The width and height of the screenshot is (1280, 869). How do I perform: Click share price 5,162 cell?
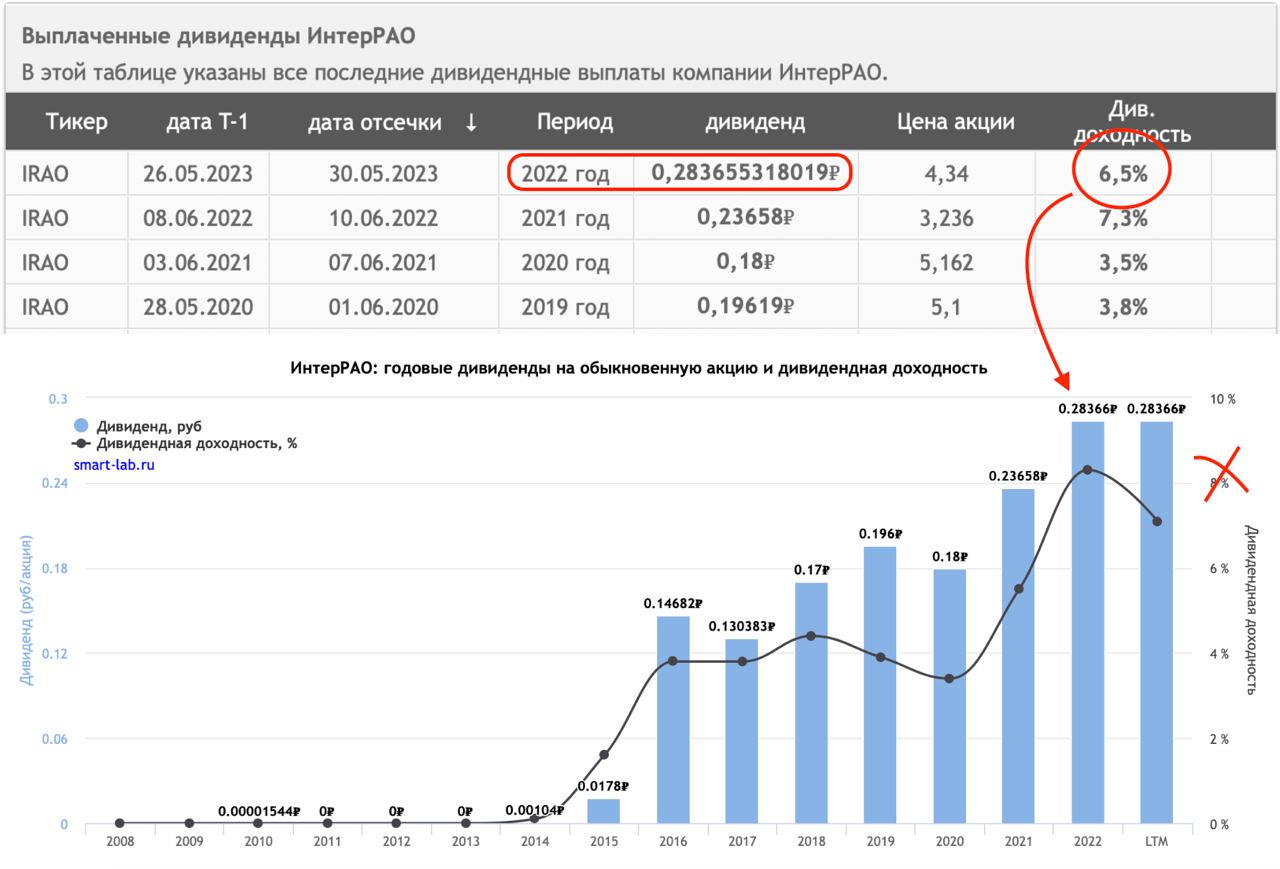[x=944, y=263]
